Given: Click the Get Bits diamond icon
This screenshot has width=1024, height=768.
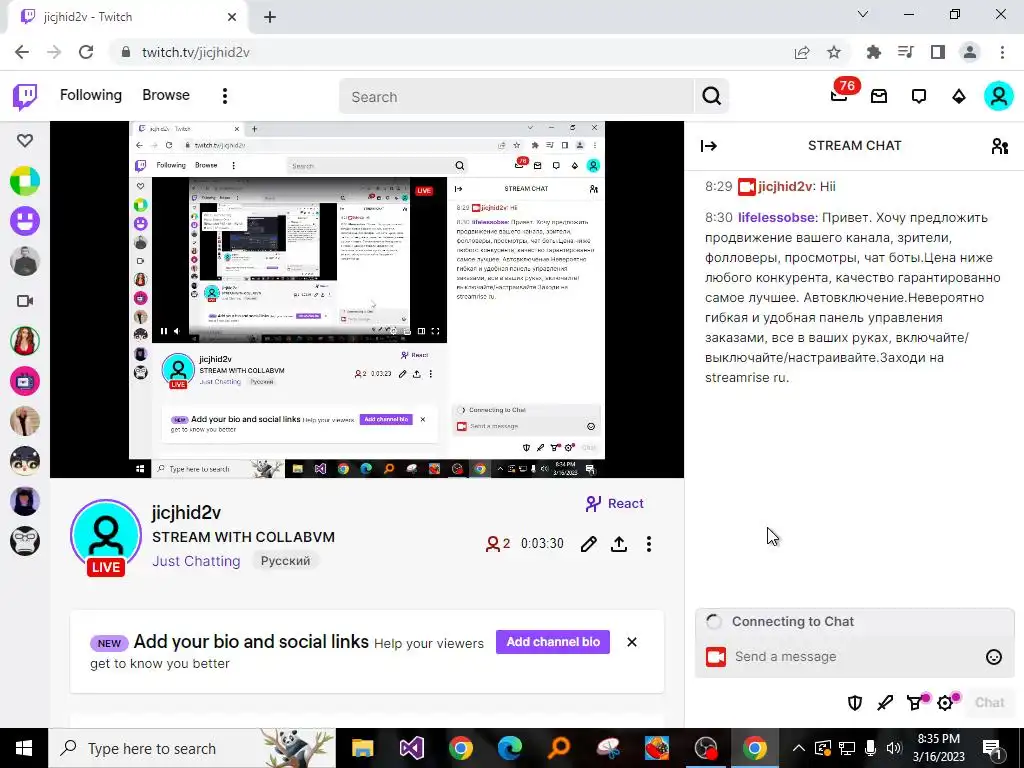Looking at the screenshot, I should [x=959, y=97].
